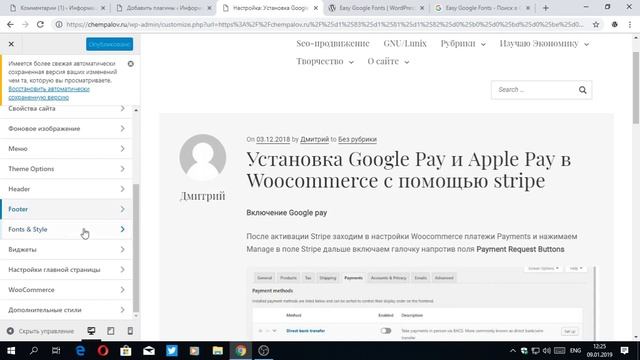Open the Action Center notifications
Screen dimensions: 640x360
624,351
